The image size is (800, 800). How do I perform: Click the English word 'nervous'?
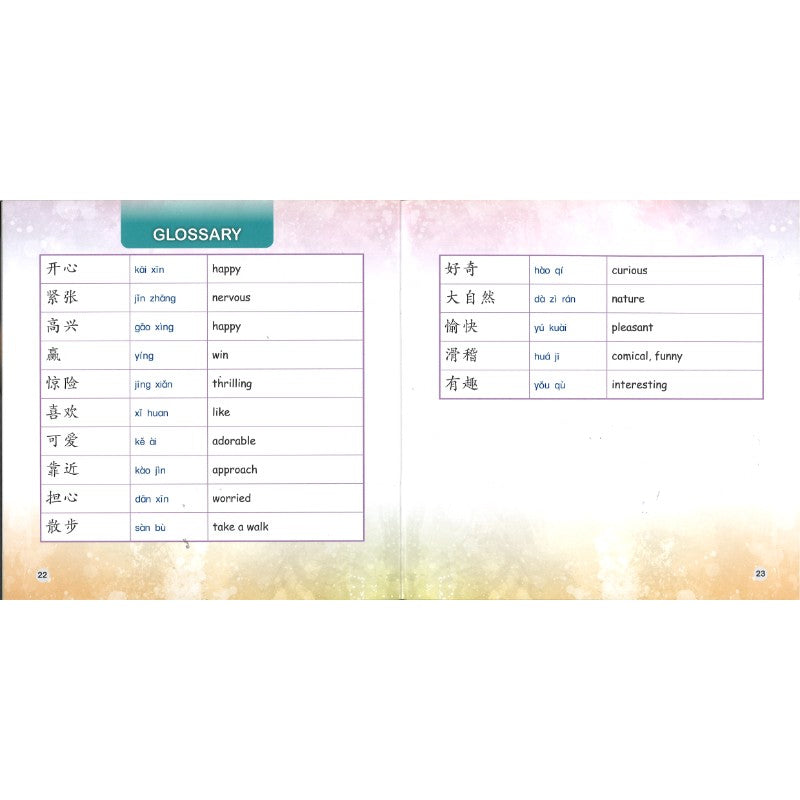pyautogui.click(x=231, y=298)
